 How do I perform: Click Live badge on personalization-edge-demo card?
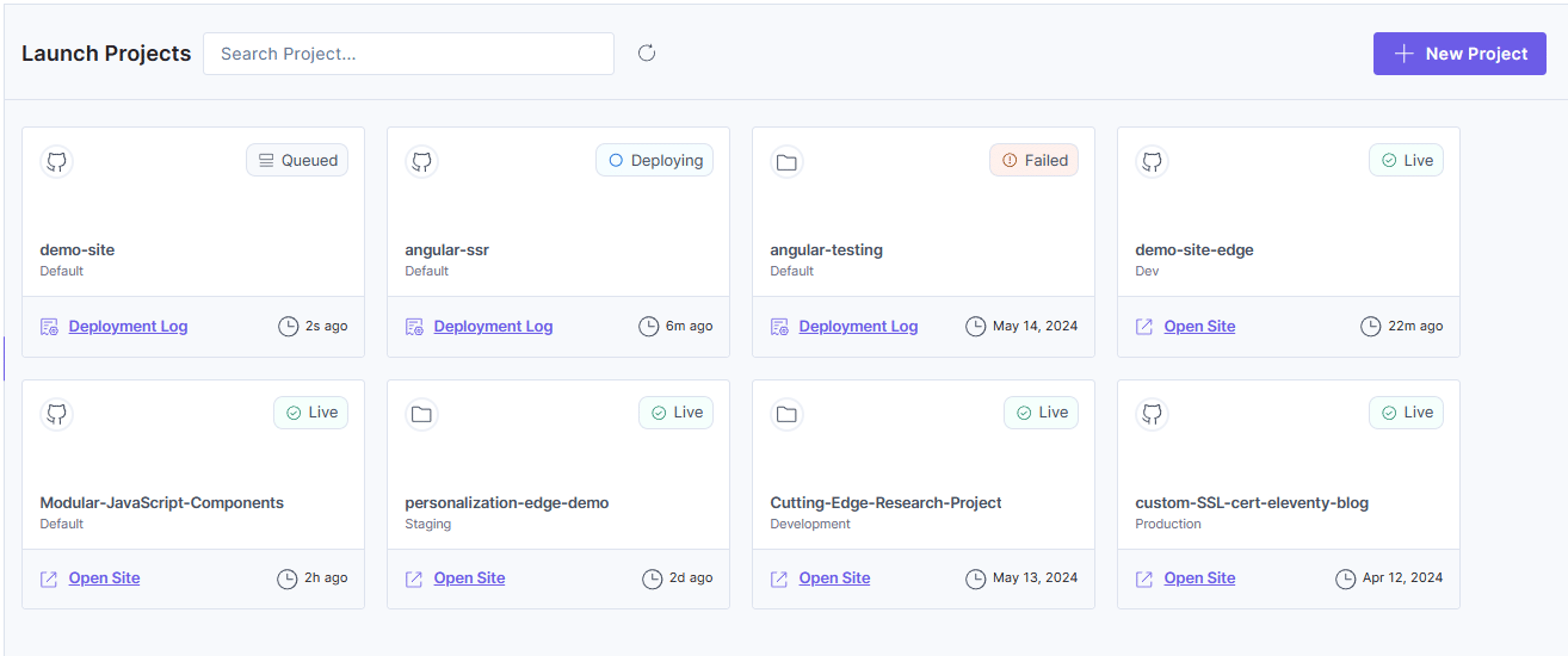click(x=676, y=413)
